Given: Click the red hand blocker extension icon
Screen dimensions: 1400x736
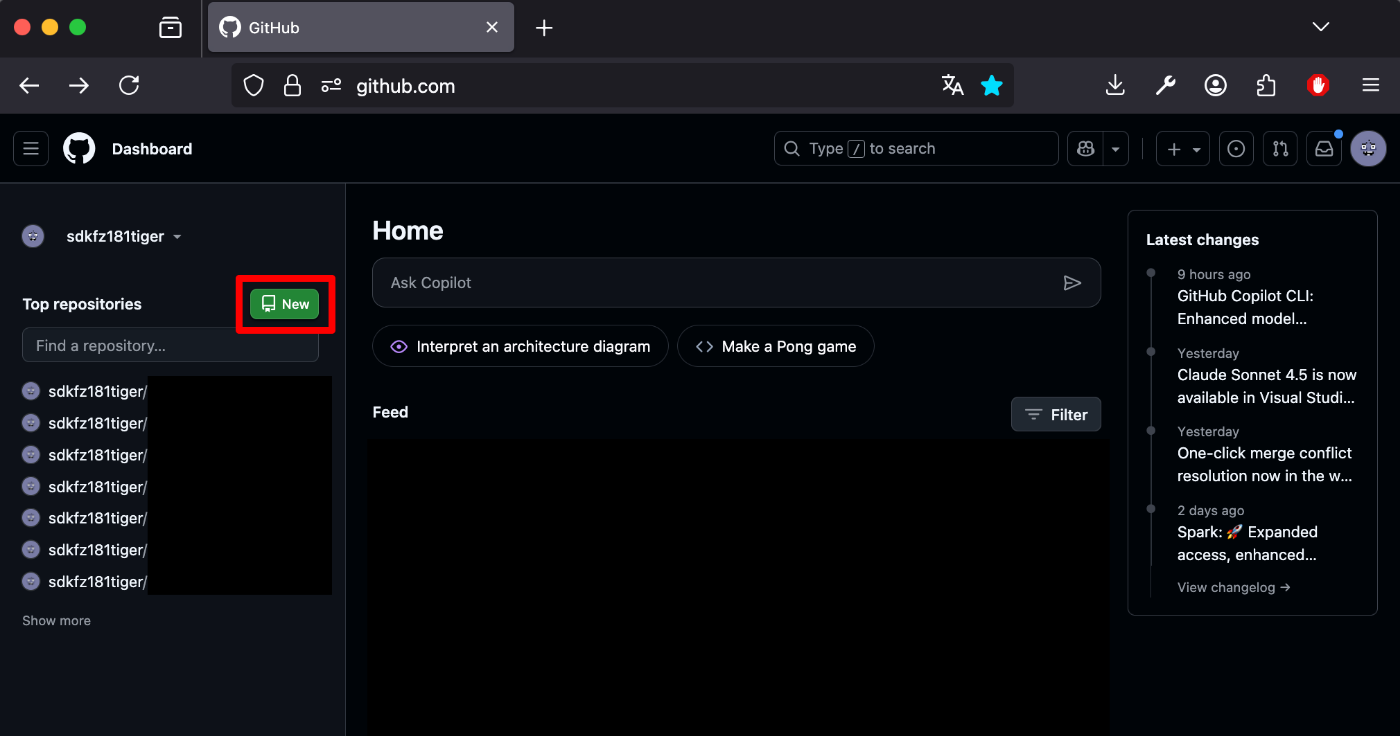Looking at the screenshot, I should click(1318, 86).
